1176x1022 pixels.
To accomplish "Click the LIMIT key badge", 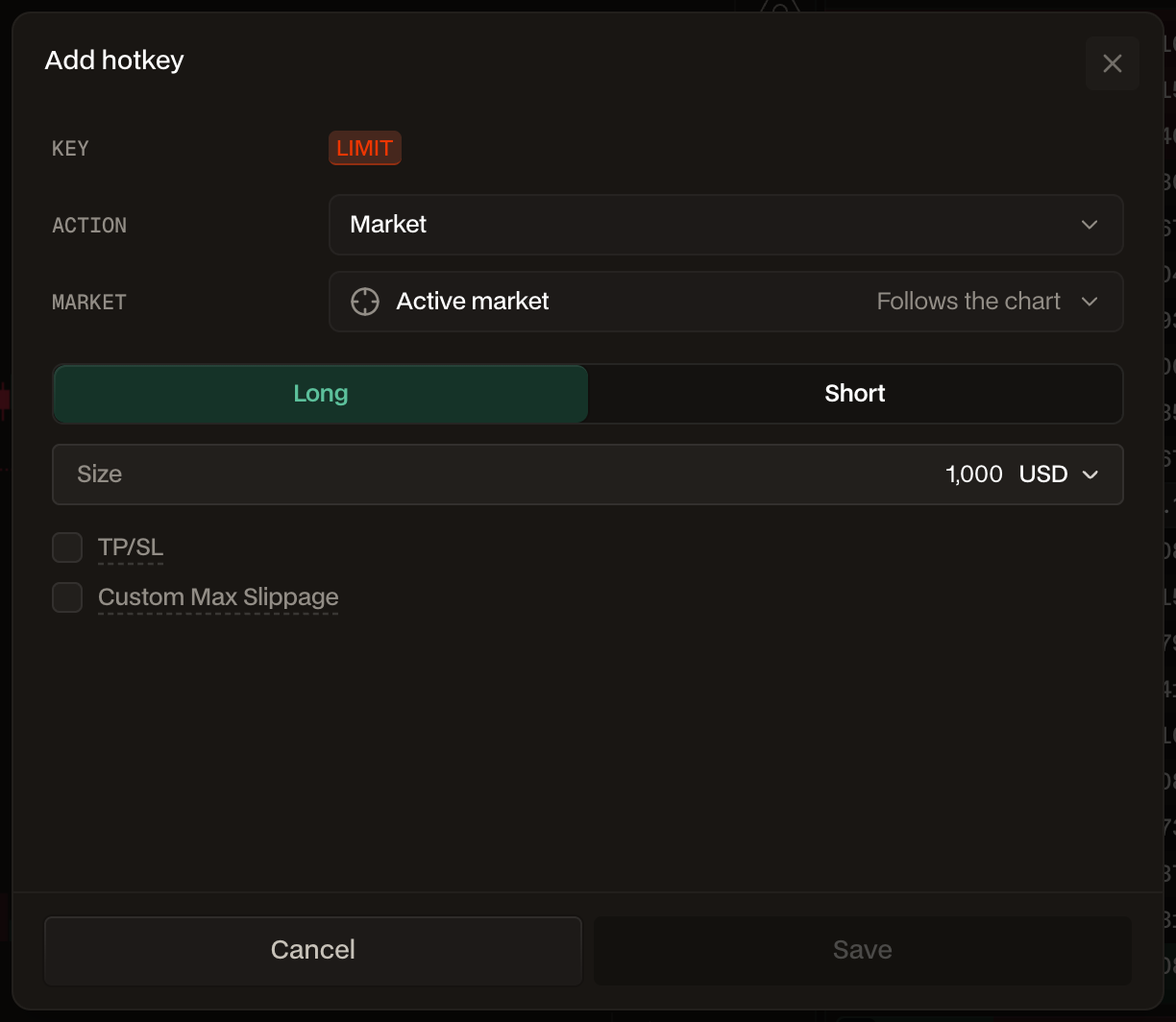I will coord(365,148).
